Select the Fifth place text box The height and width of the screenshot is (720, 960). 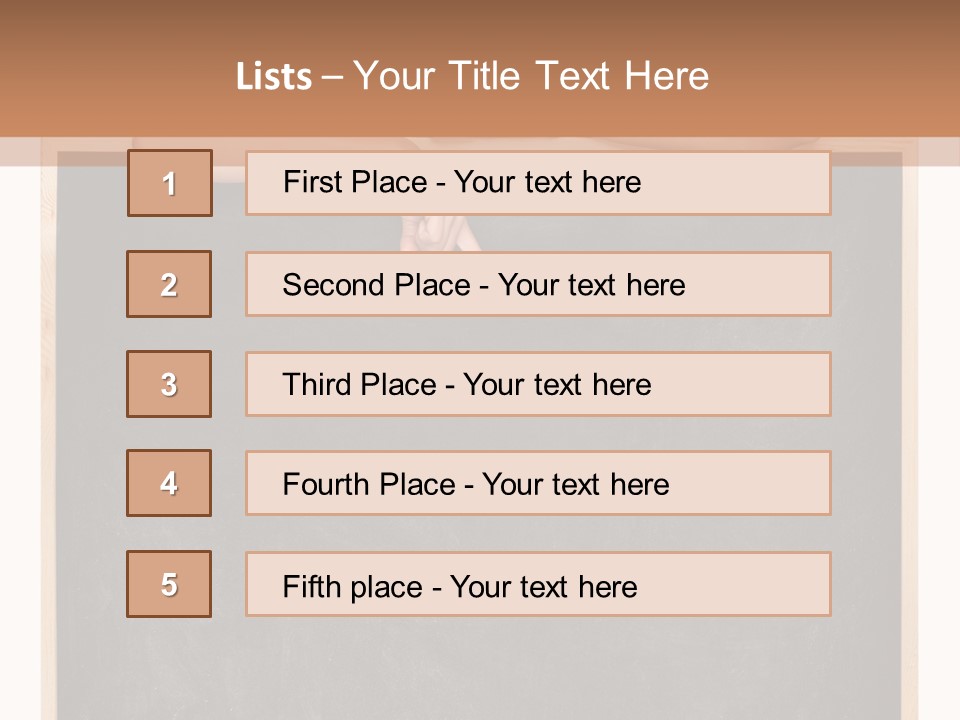point(538,584)
